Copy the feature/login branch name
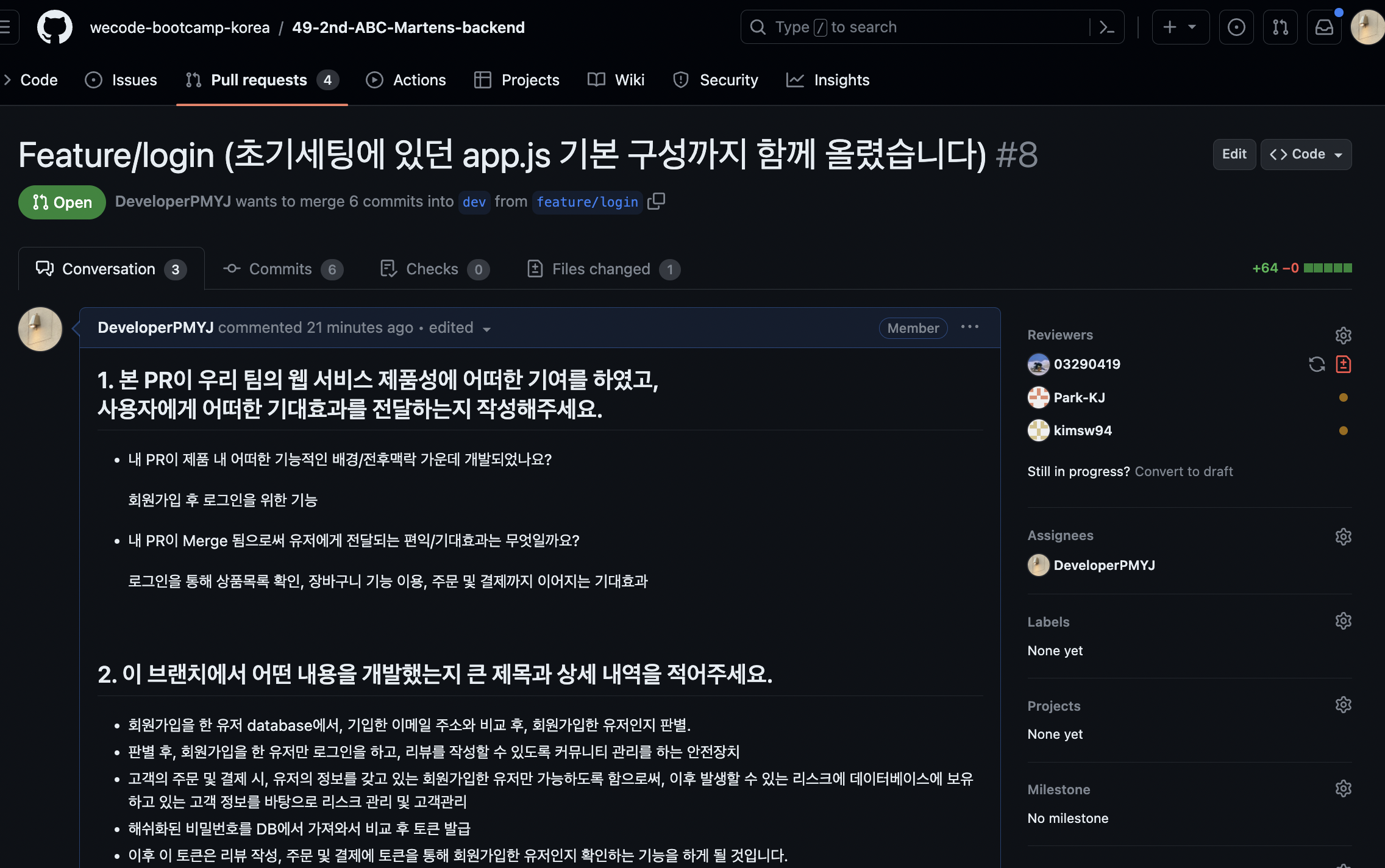The height and width of the screenshot is (868, 1385). [x=656, y=201]
